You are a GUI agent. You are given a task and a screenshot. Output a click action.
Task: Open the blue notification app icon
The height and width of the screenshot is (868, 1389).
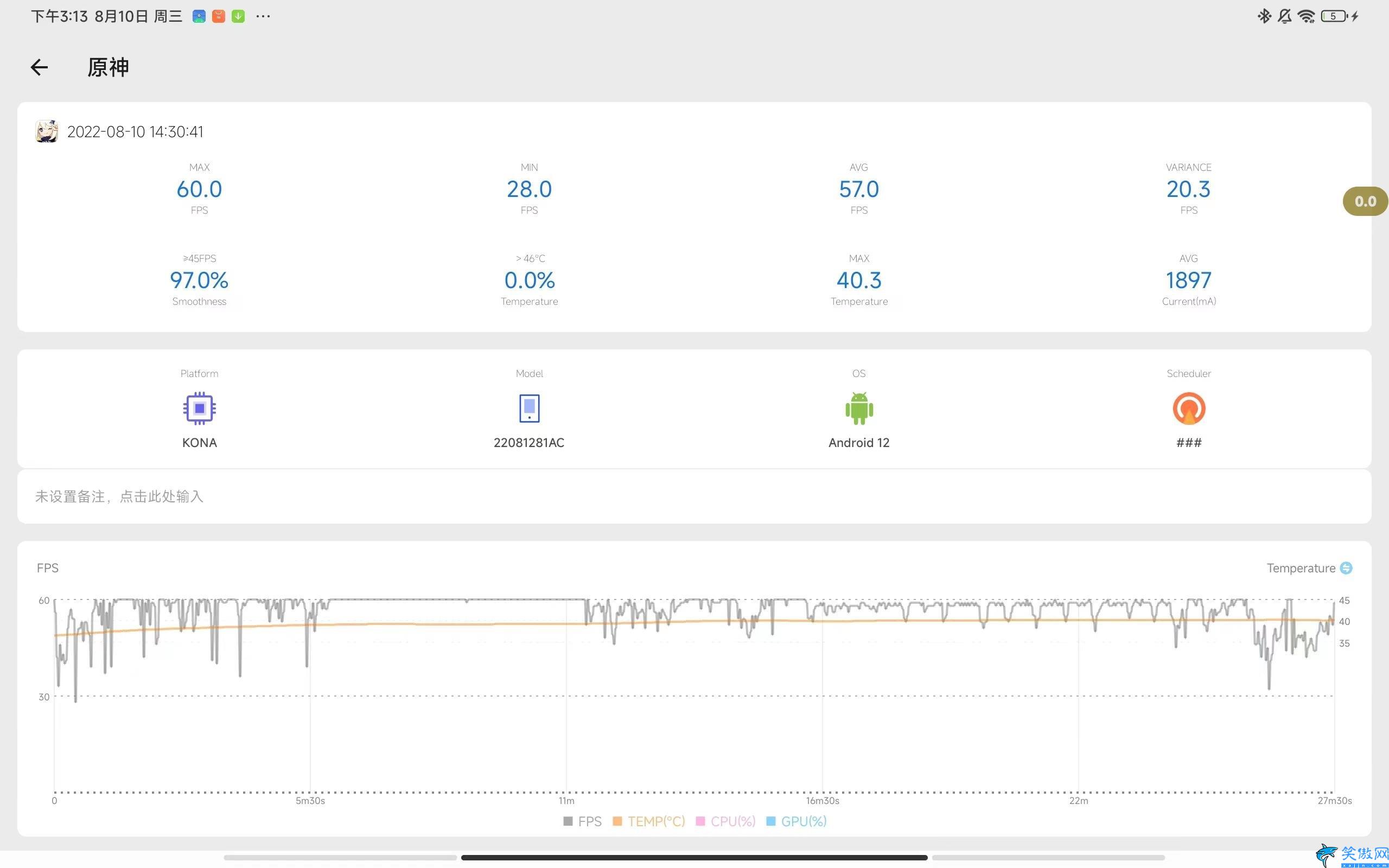pyautogui.click(x=199, y=16)
